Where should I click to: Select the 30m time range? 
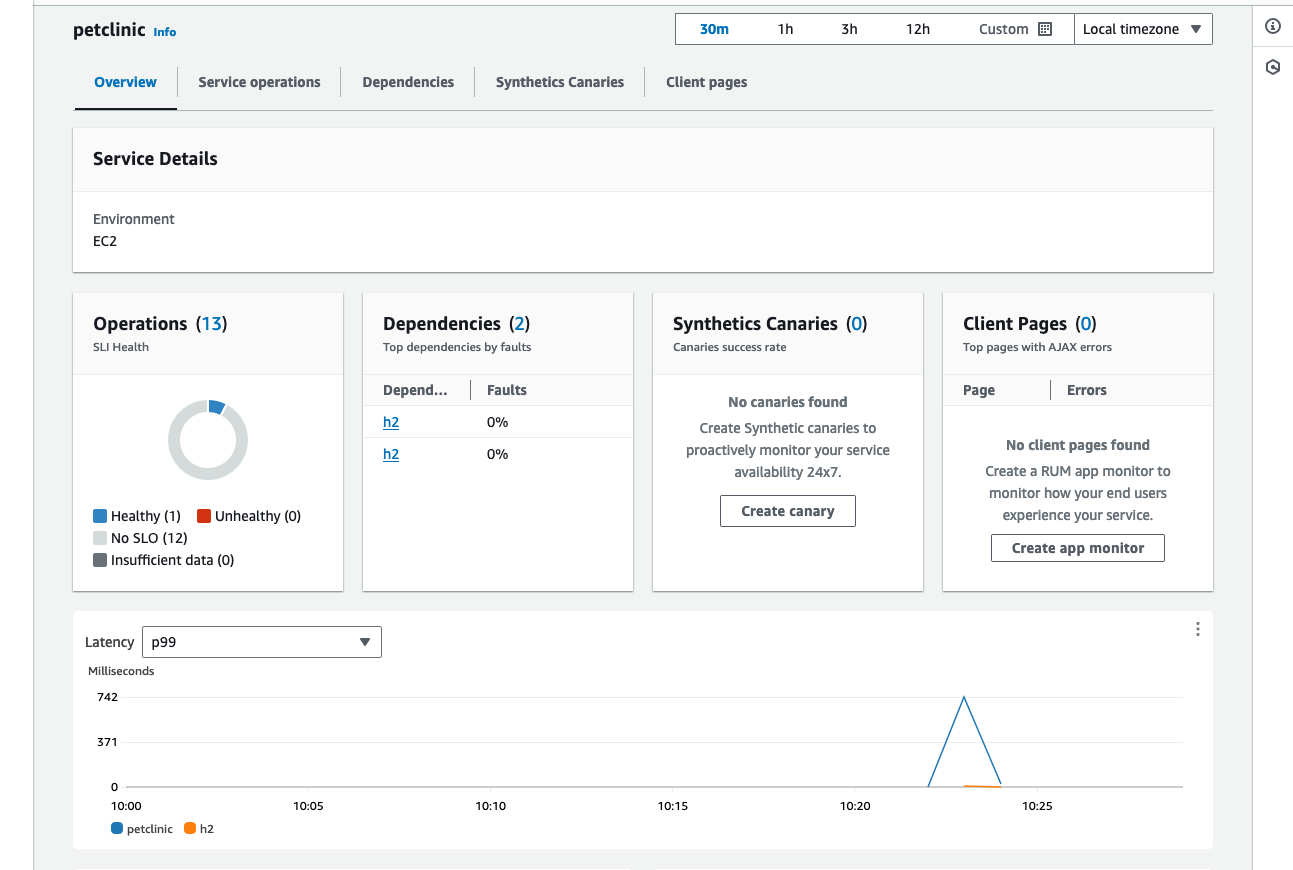(x=714, y=28)
